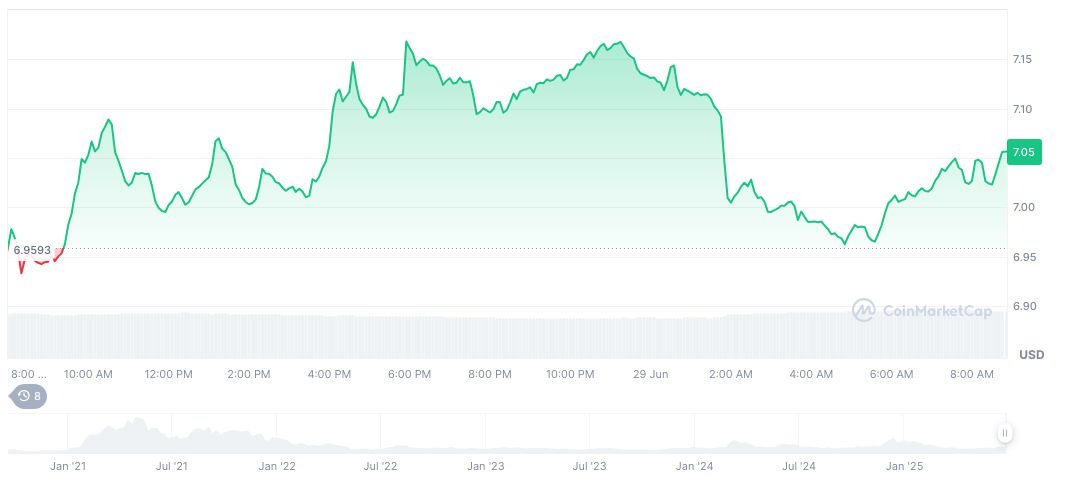1072x477 pixels.
Task: Click the 10:00 AM time axis label
Action: [88, 374]
